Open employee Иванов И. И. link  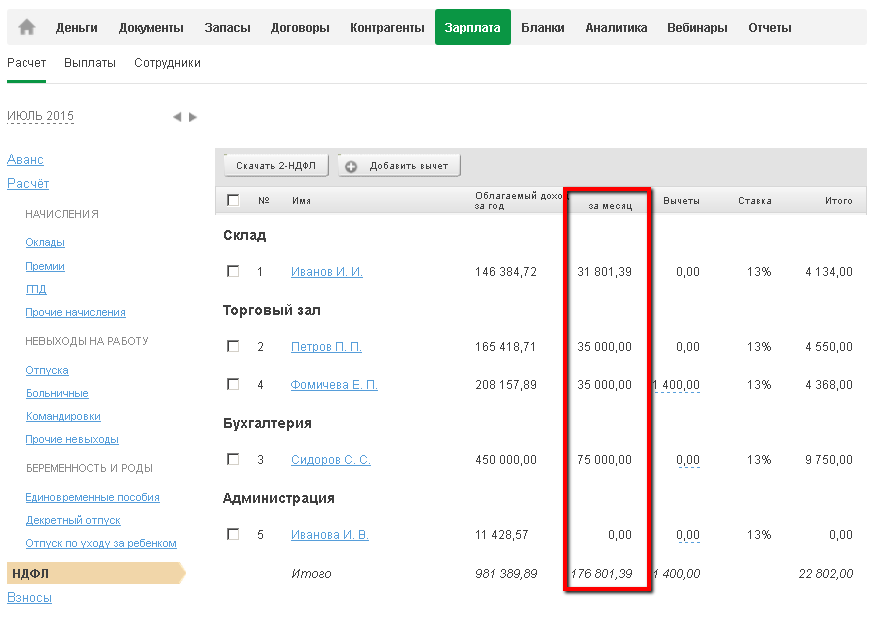pos(327,272)
